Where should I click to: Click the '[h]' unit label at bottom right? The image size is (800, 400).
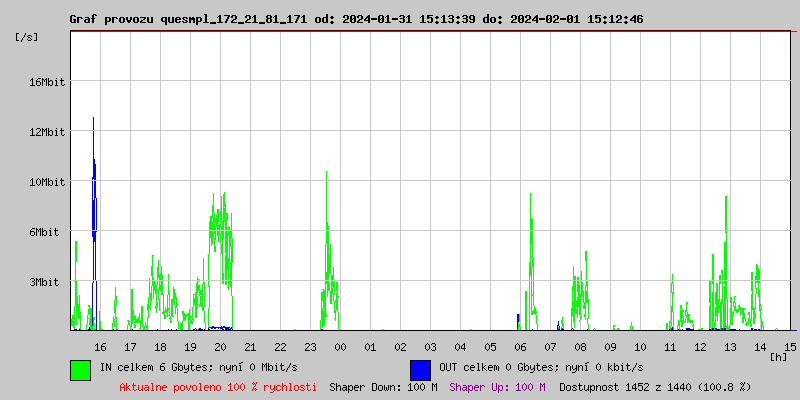click(x=779, y=356)
